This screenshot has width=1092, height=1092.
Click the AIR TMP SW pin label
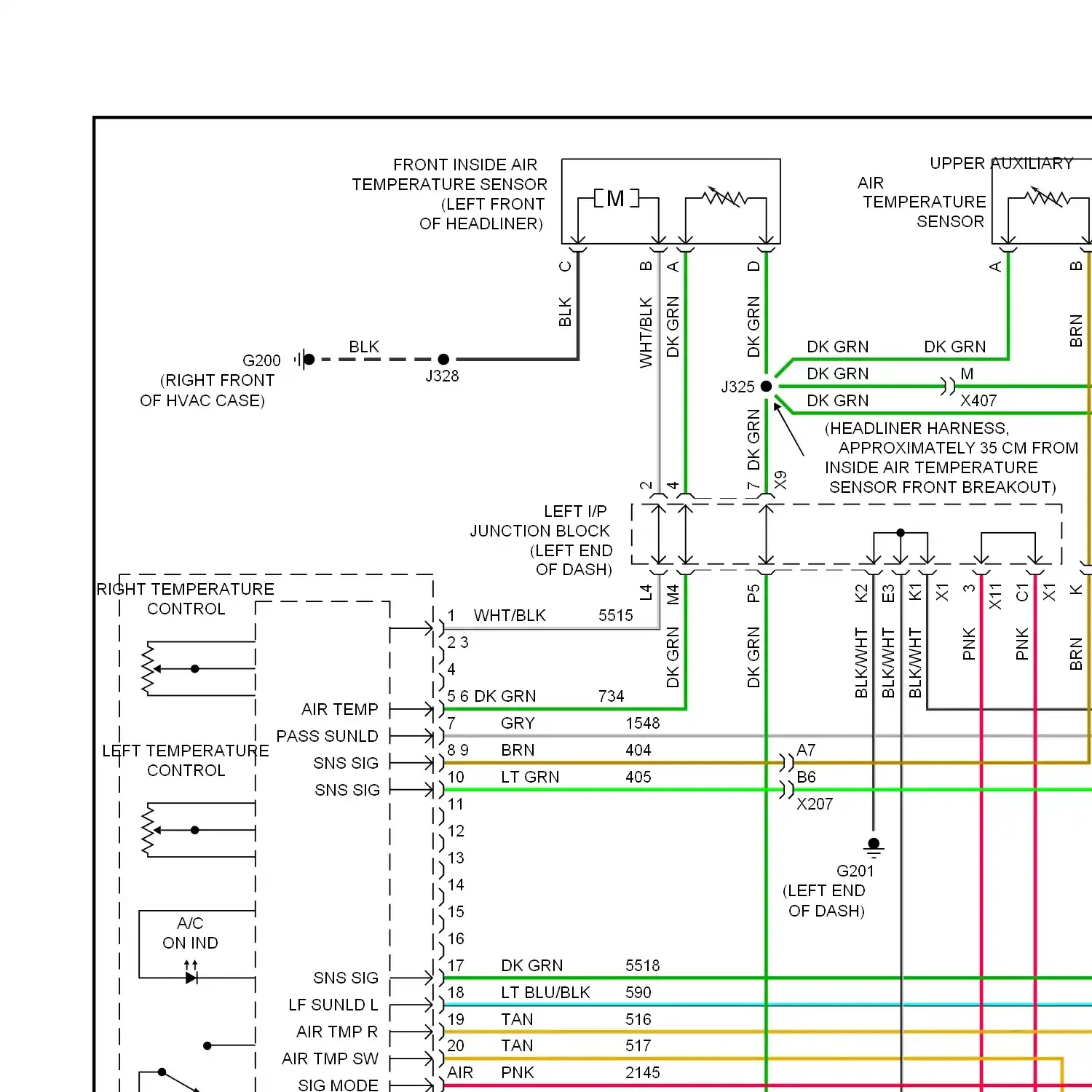tap(331, 1059)
